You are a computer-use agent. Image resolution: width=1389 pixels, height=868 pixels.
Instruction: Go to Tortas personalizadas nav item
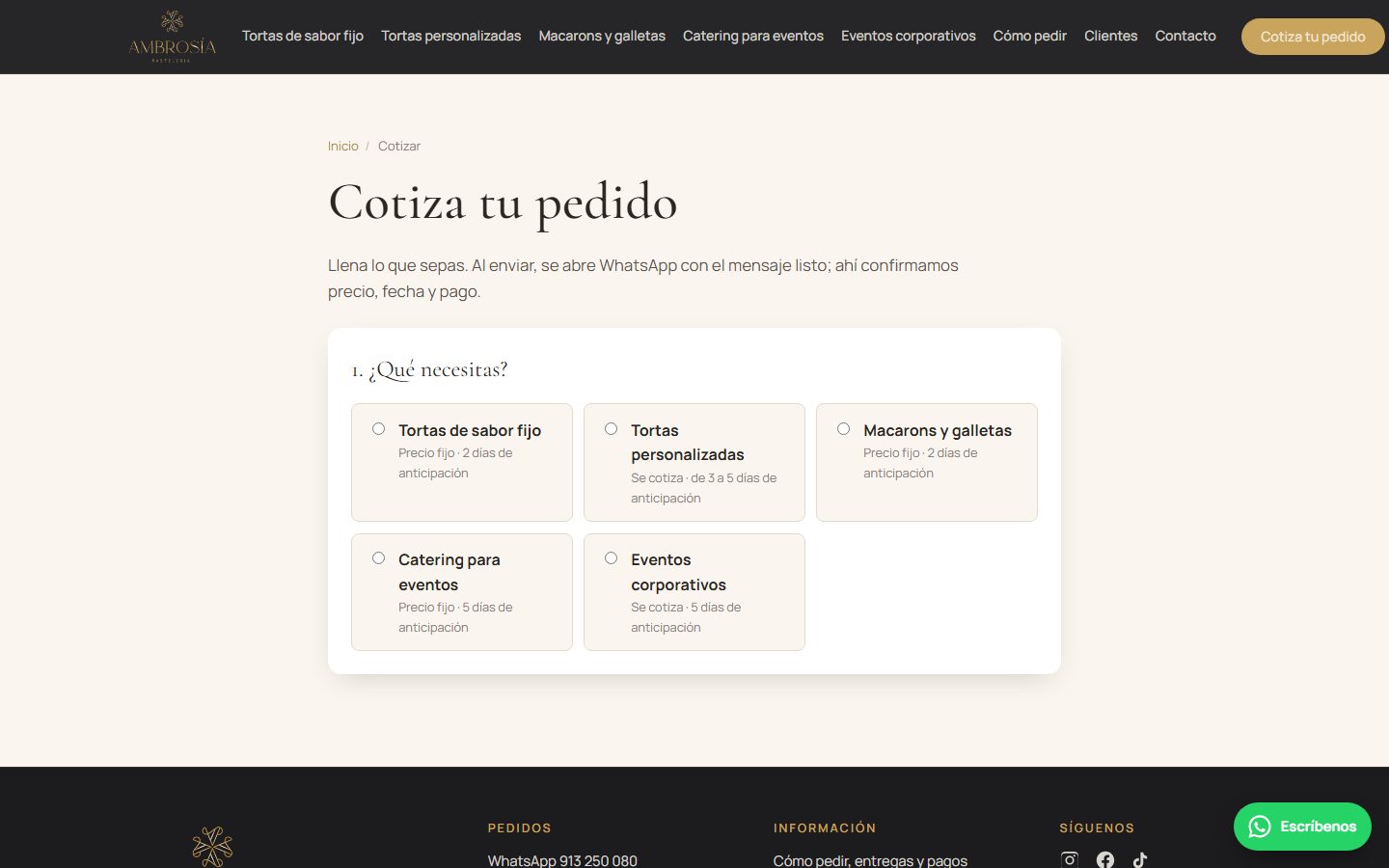(x=450, y=36)
